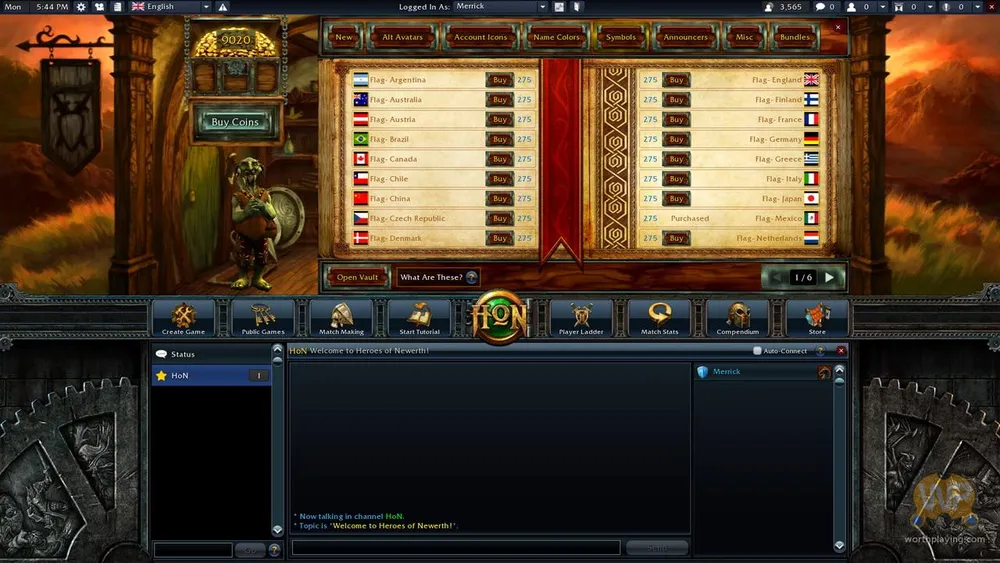Viewport: 1000px width, 563px height.
Task: Close the HoN chat channel panel
Action: coord(841,351)
